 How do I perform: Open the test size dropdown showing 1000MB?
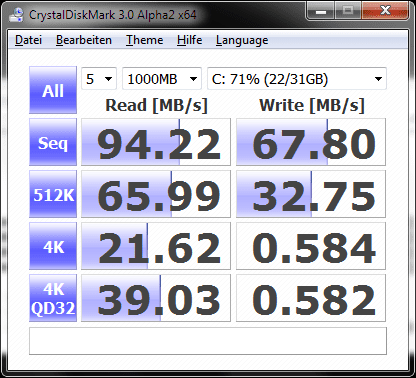coord(162,79)
